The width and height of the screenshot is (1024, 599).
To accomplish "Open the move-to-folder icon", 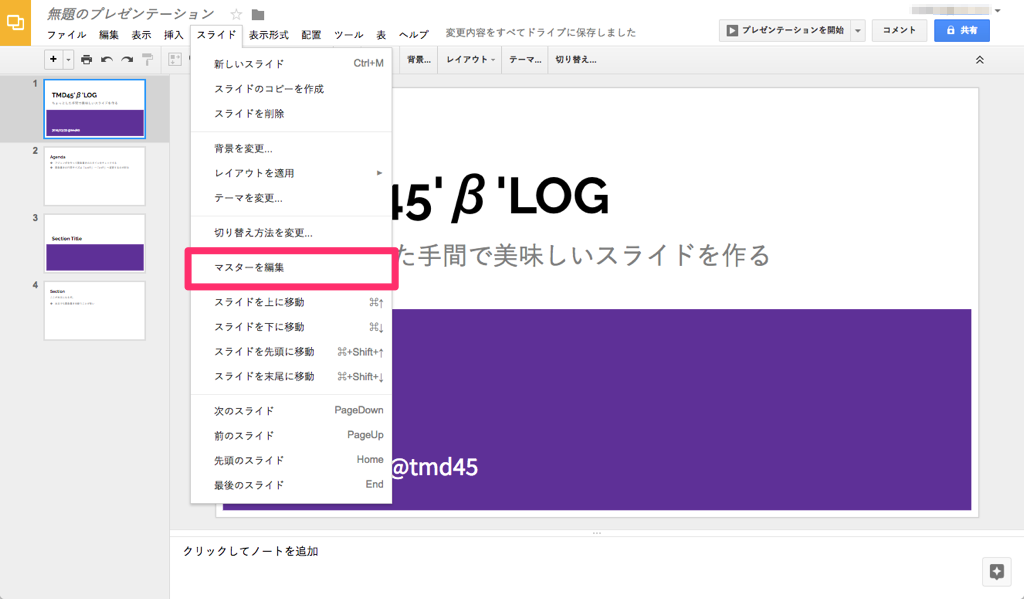I will click(258, 14).
